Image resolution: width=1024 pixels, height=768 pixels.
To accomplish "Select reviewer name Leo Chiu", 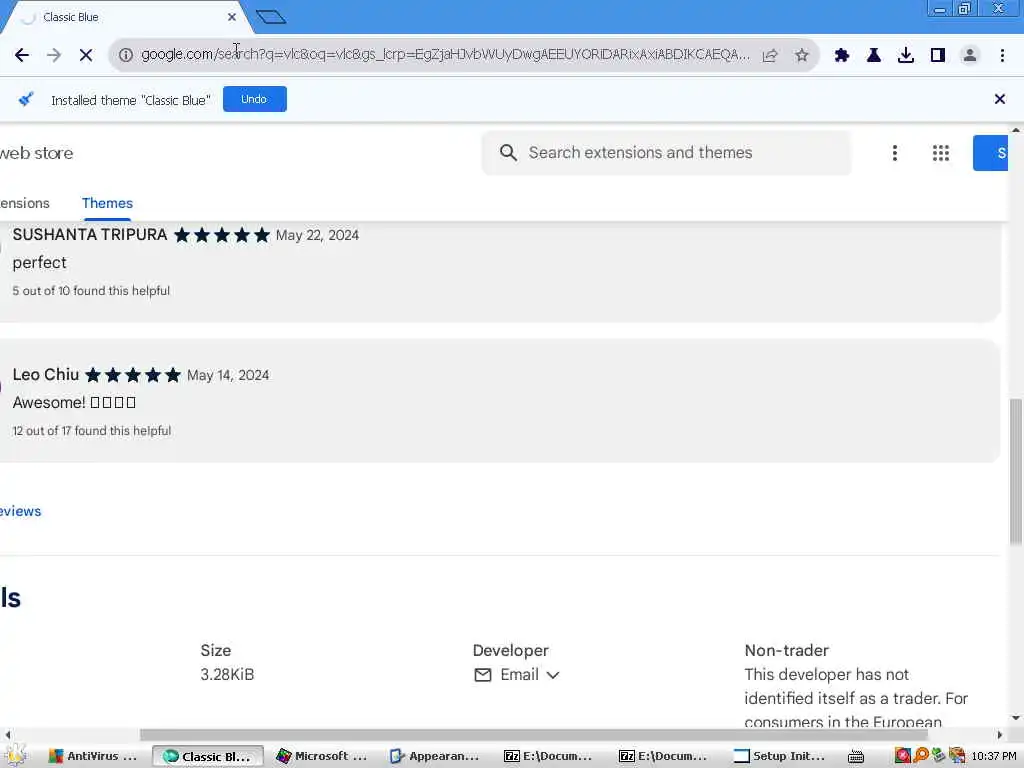I will [46, 374].
